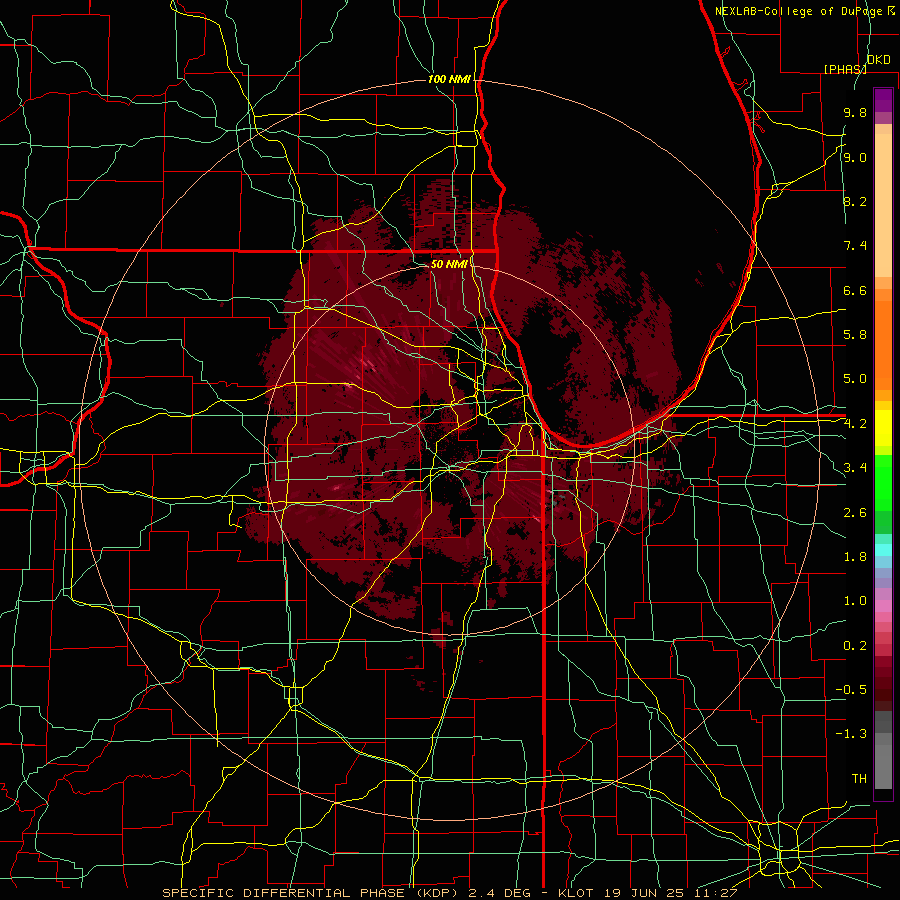Pick the bright green segment of the color bar
This screenshot has height=900, width=900.
click(883, 483)
